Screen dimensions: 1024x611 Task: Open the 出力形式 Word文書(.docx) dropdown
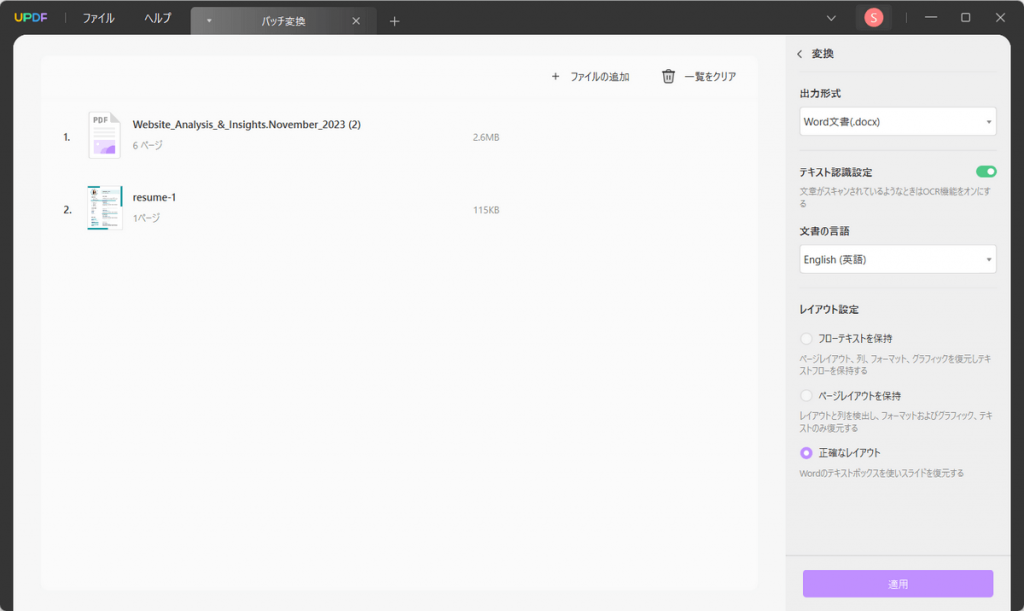pyautogui.click(x=897, y=121)
